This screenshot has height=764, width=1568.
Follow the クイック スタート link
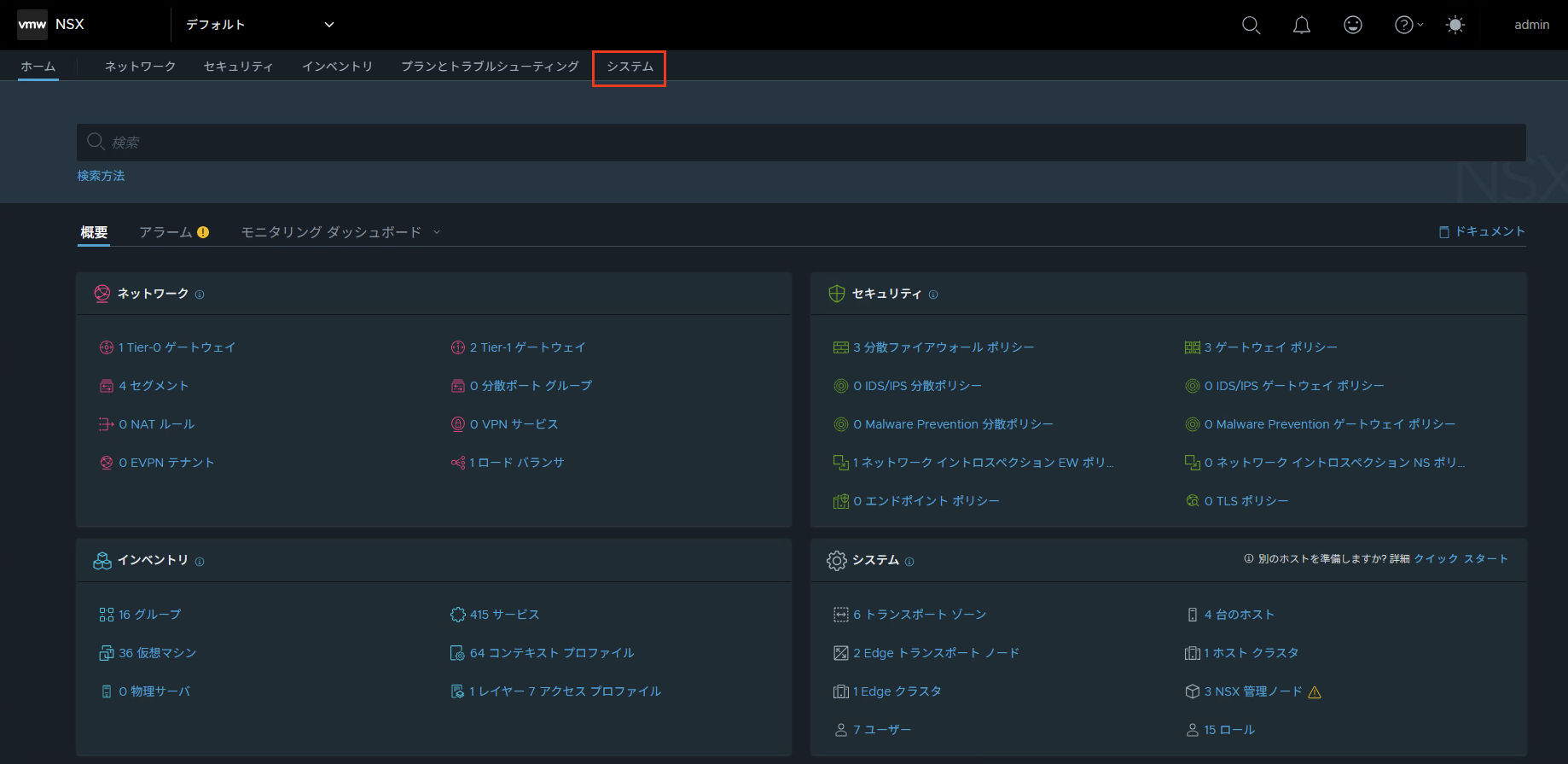(1461, 559)
